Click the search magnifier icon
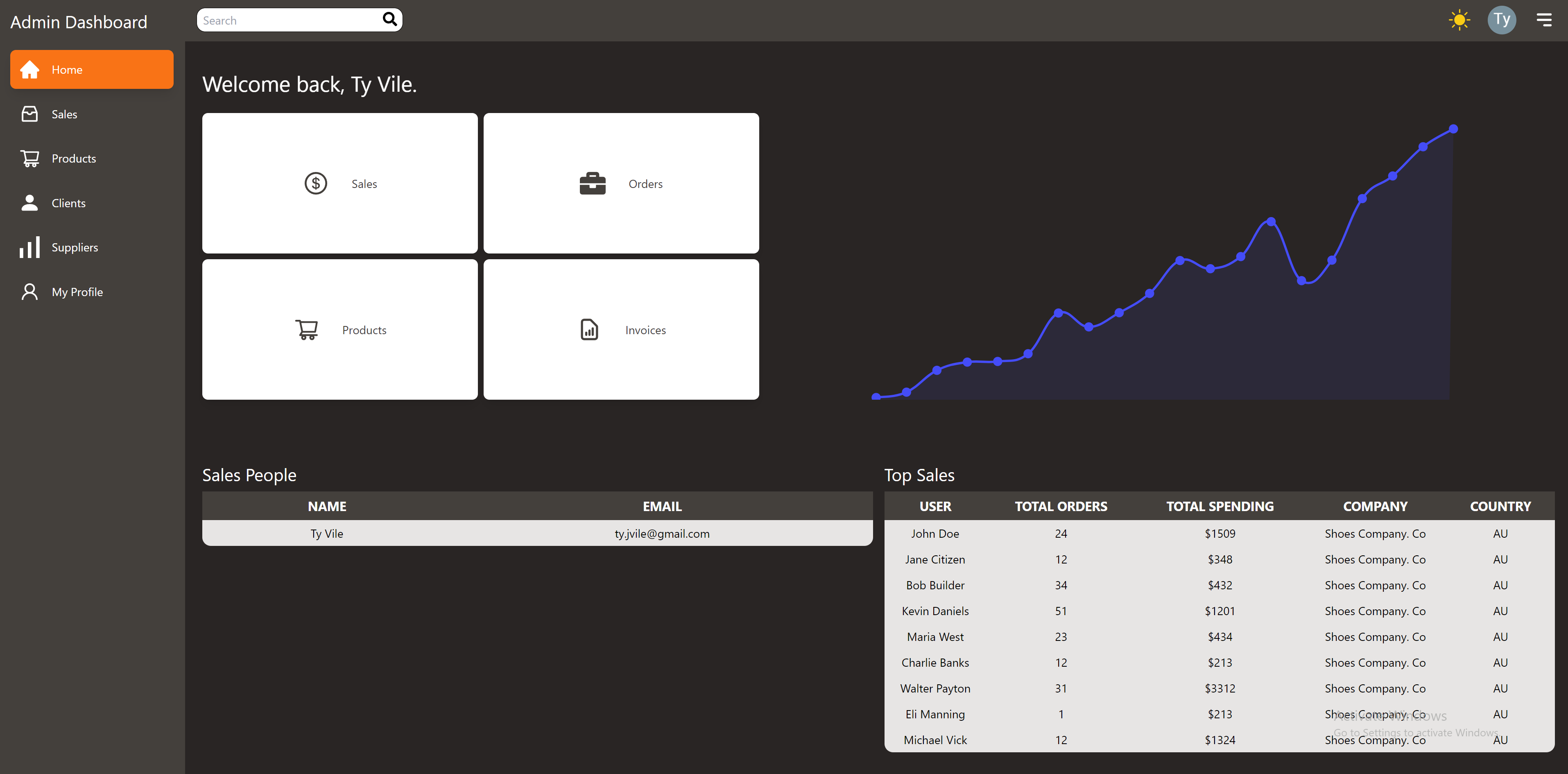The height and width of the screenshot is (774, 1568). pyautogui.click(x=389, y=20)
